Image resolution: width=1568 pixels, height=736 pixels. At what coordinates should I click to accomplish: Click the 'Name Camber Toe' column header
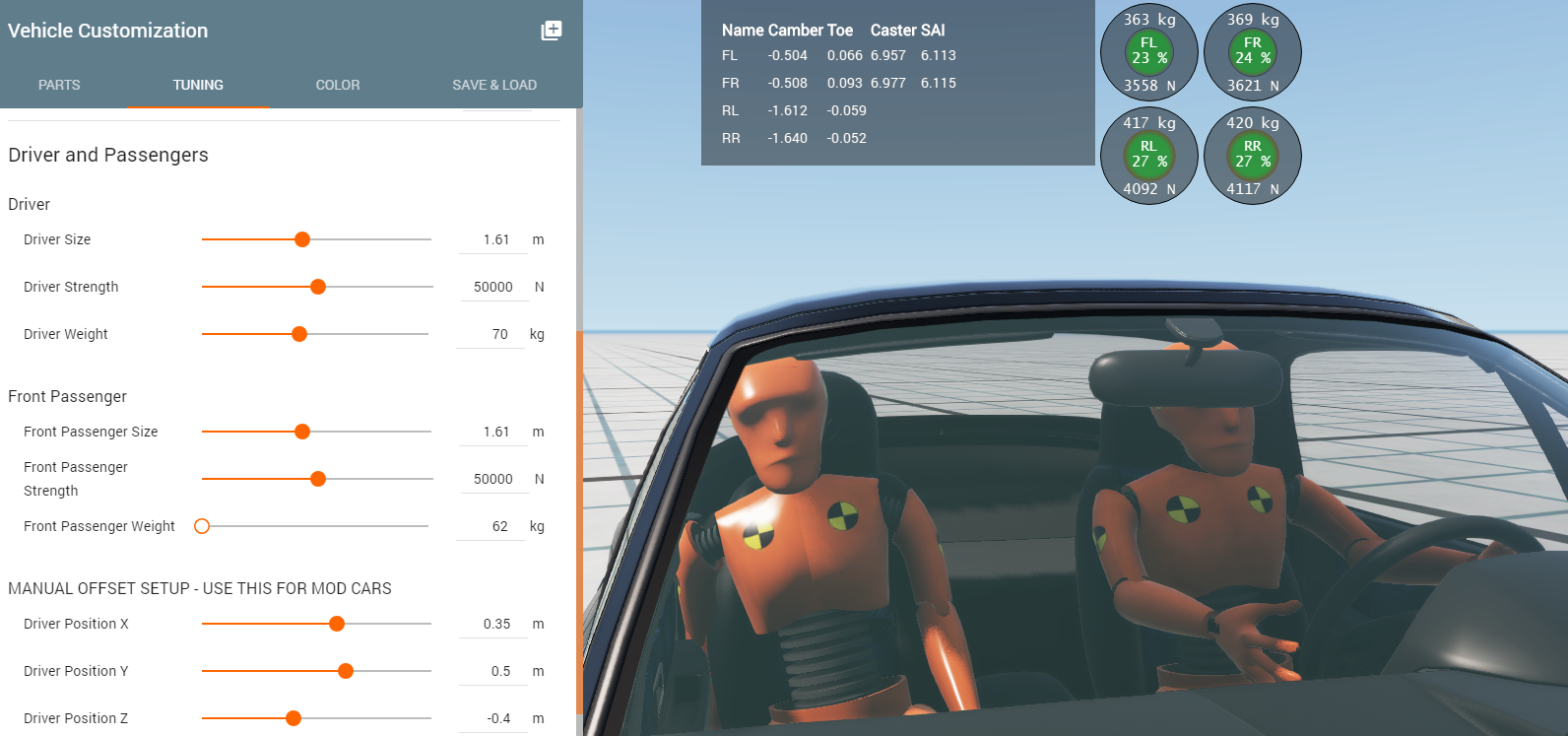[787, 31]
